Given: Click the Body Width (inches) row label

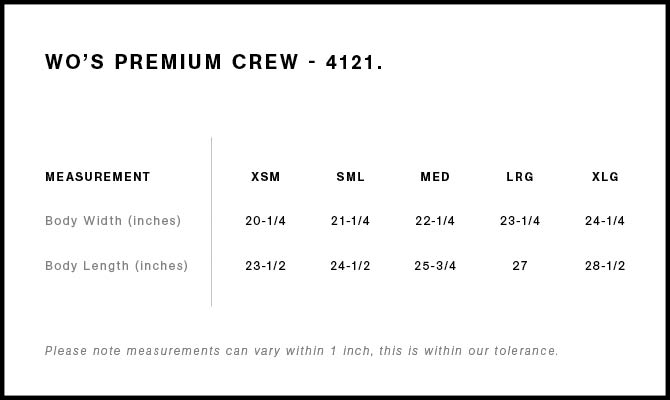Looking at the screenshot, I should click(x=113, y=221).
